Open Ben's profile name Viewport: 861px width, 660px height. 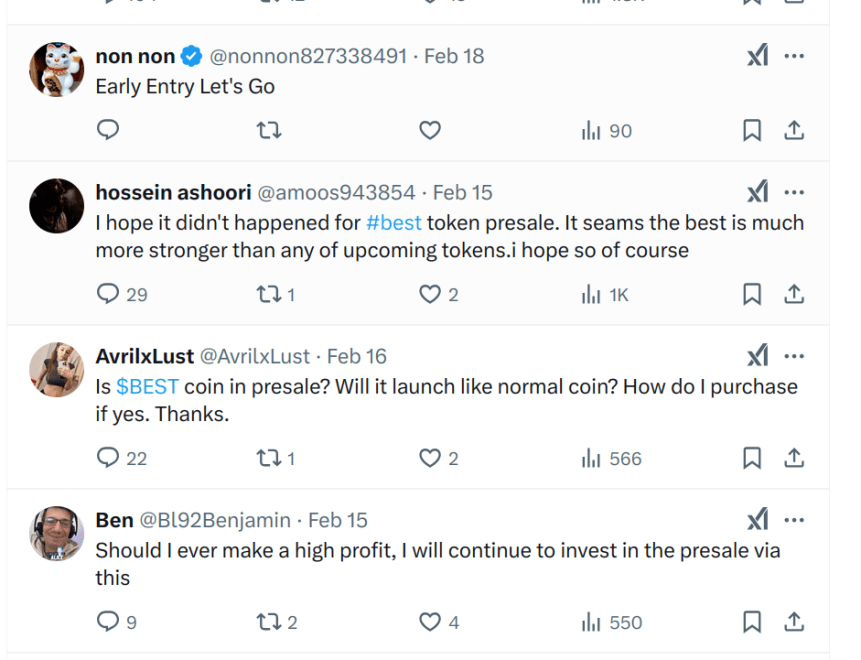tap(114, 520)
